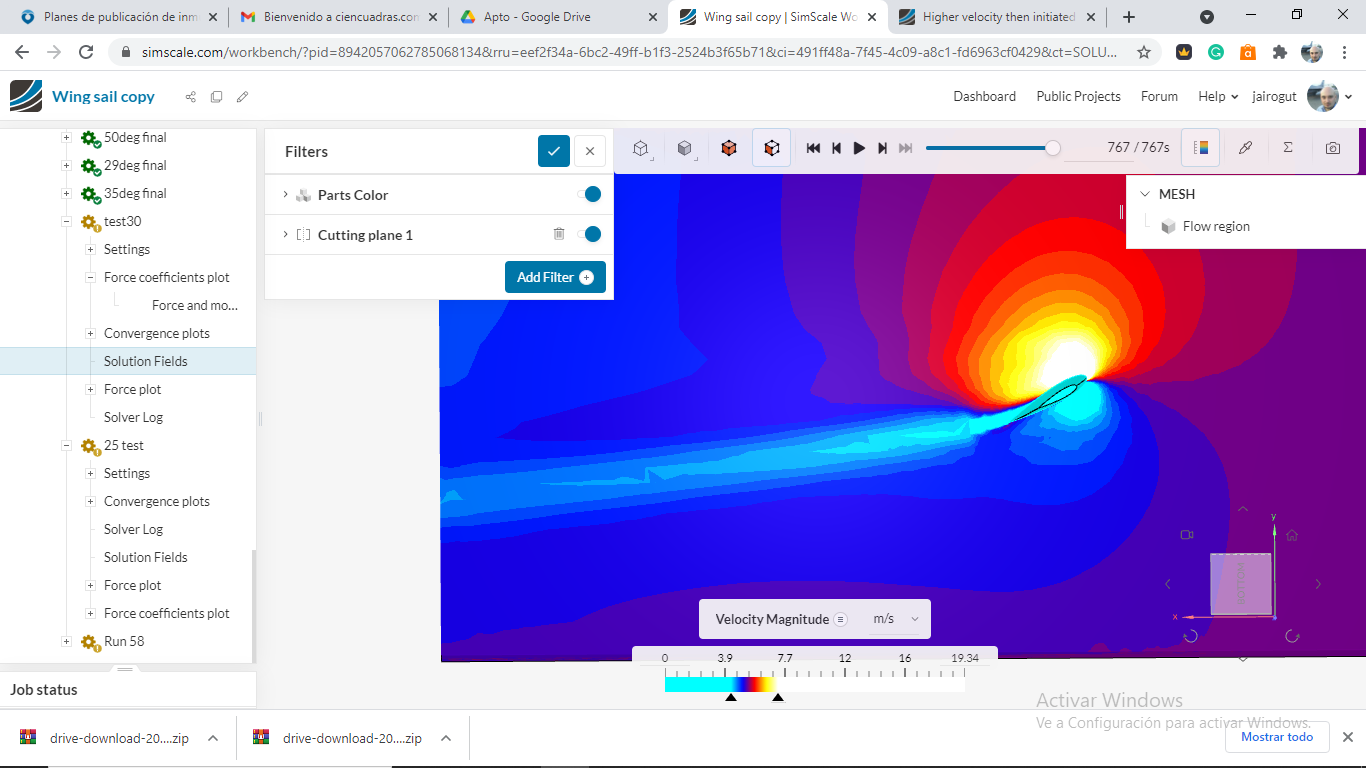Jump to first animation frame
The height and width of the screenshot is (768, 1366).
click(x=813, y=148)
